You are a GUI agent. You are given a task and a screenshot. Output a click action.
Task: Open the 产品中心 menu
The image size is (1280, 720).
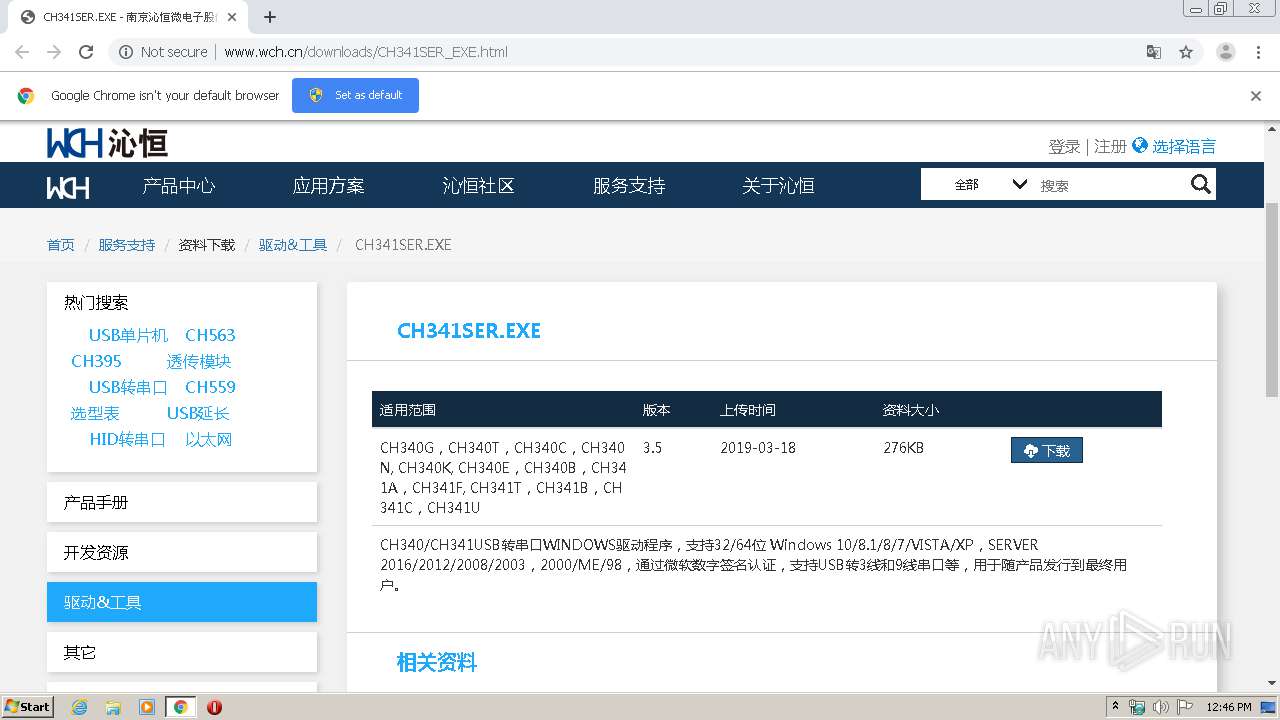[x=179, y=186]
